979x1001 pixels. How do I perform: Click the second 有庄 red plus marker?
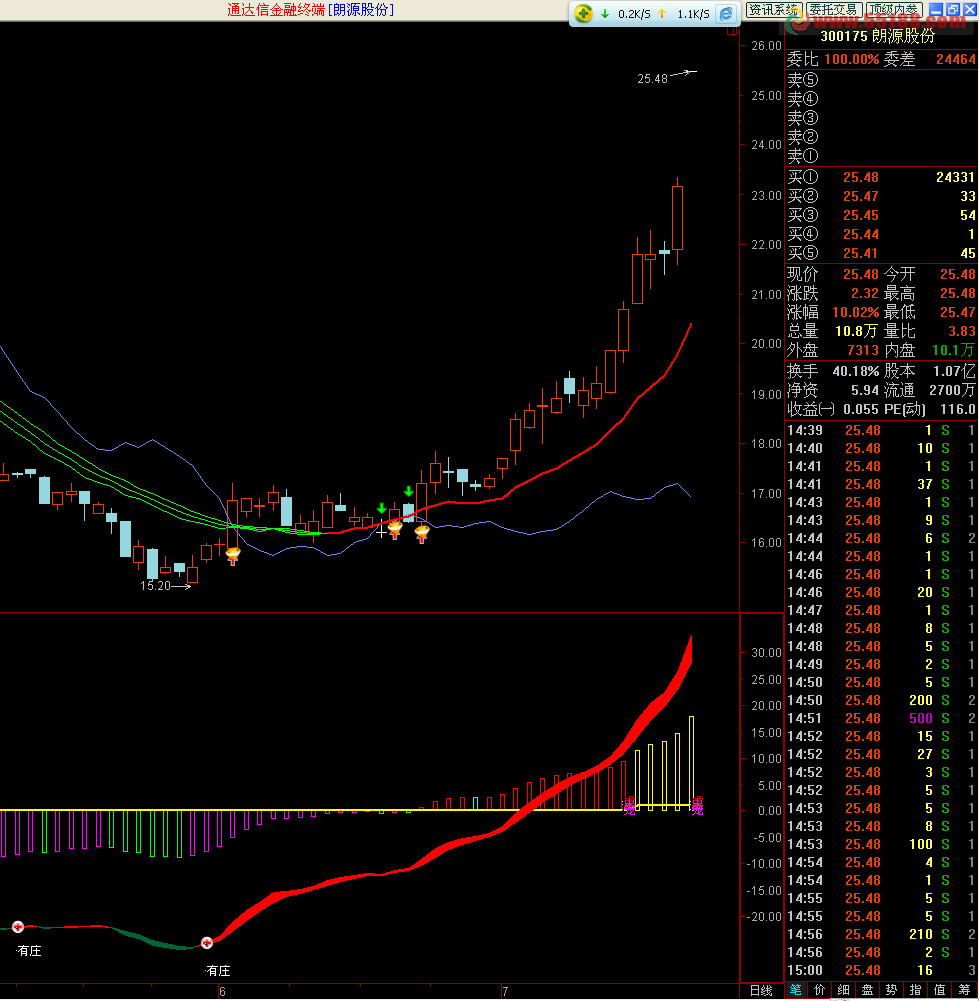pos(207,943)
